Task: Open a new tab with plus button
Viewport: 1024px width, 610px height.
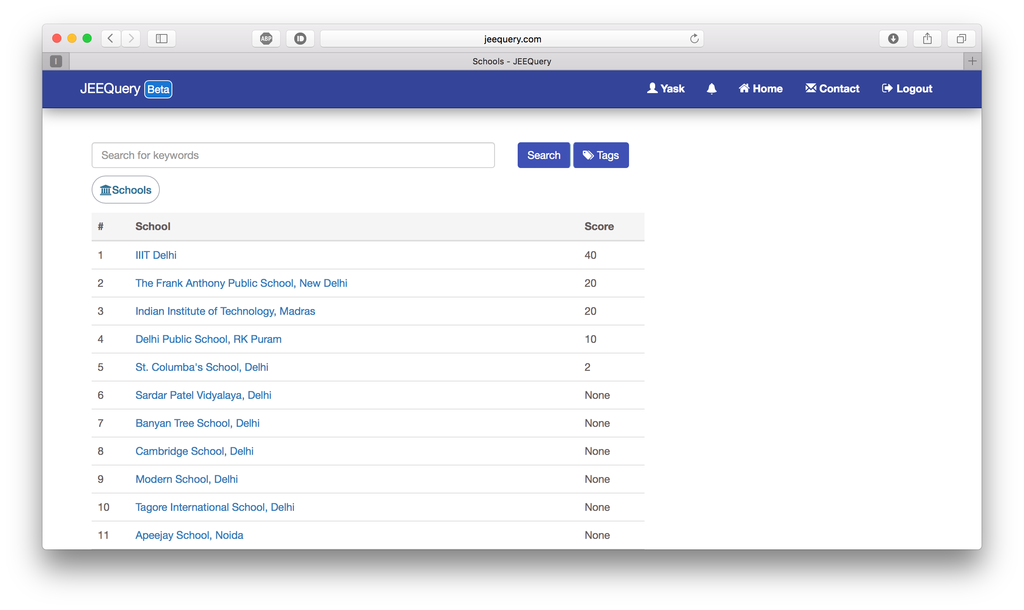Action: point(972,61)
